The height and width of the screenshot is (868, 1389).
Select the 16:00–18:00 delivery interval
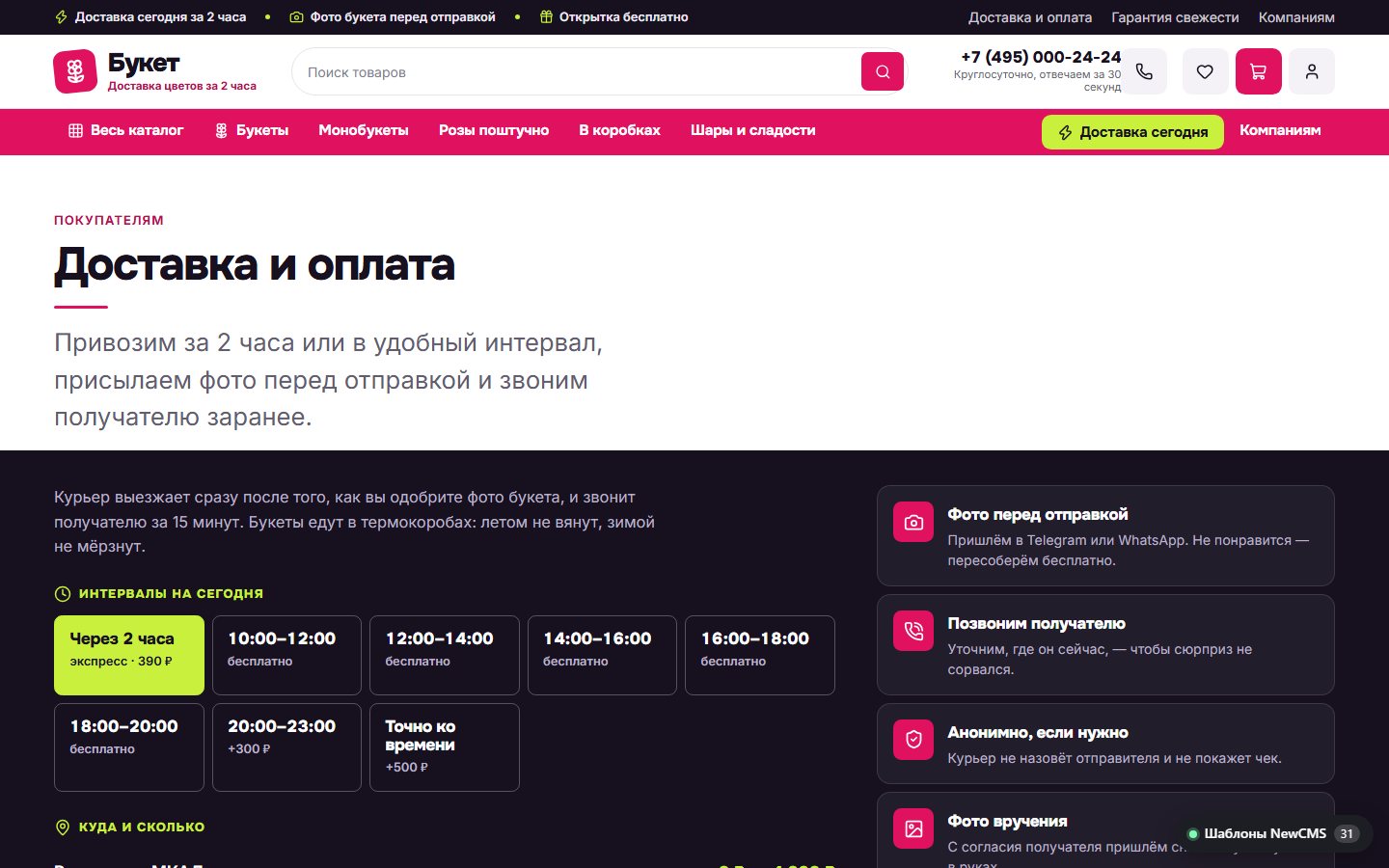click(x=760, y=655)
